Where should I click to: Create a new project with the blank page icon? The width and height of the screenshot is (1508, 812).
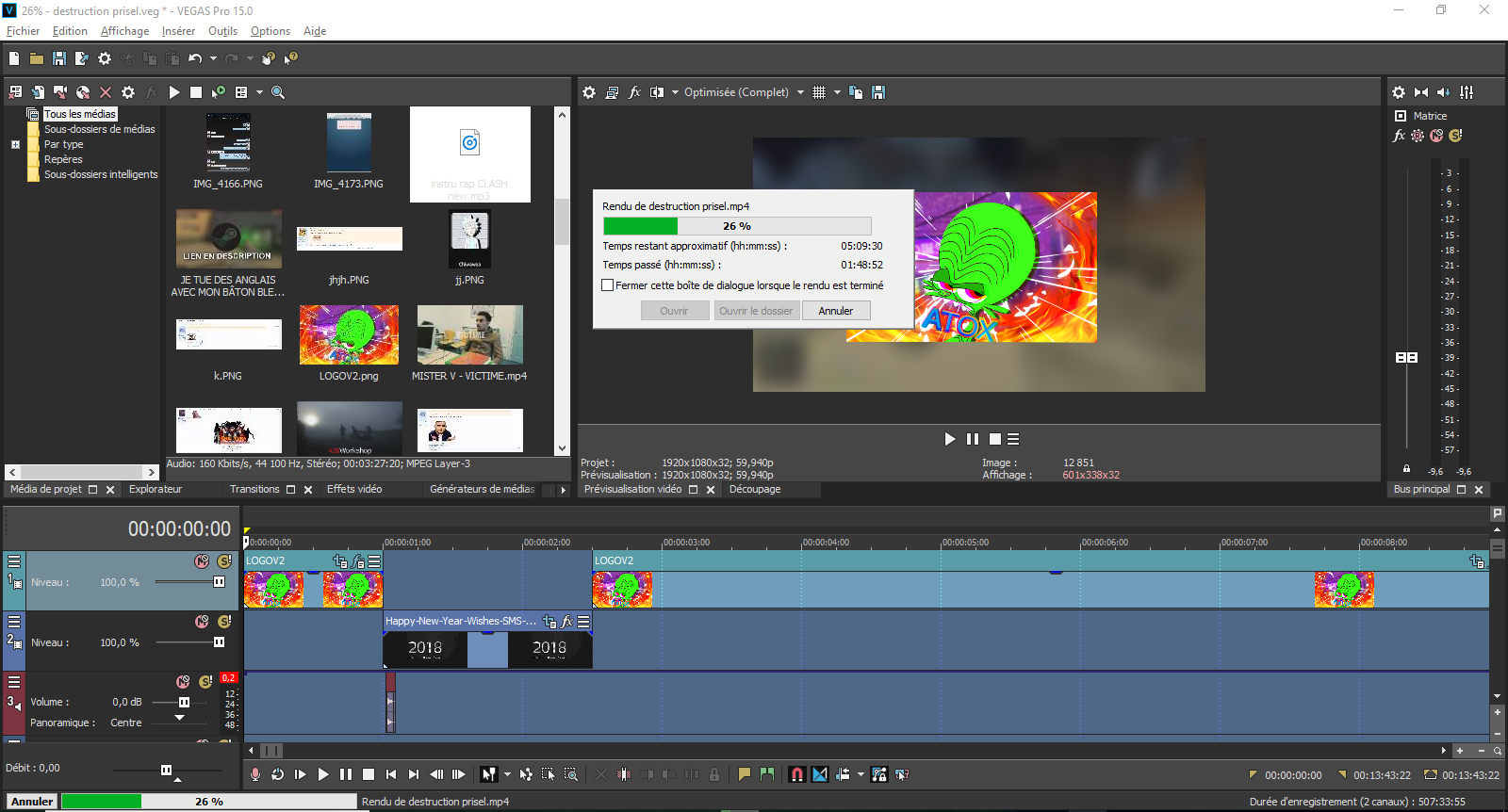click(x=14, y=58)
